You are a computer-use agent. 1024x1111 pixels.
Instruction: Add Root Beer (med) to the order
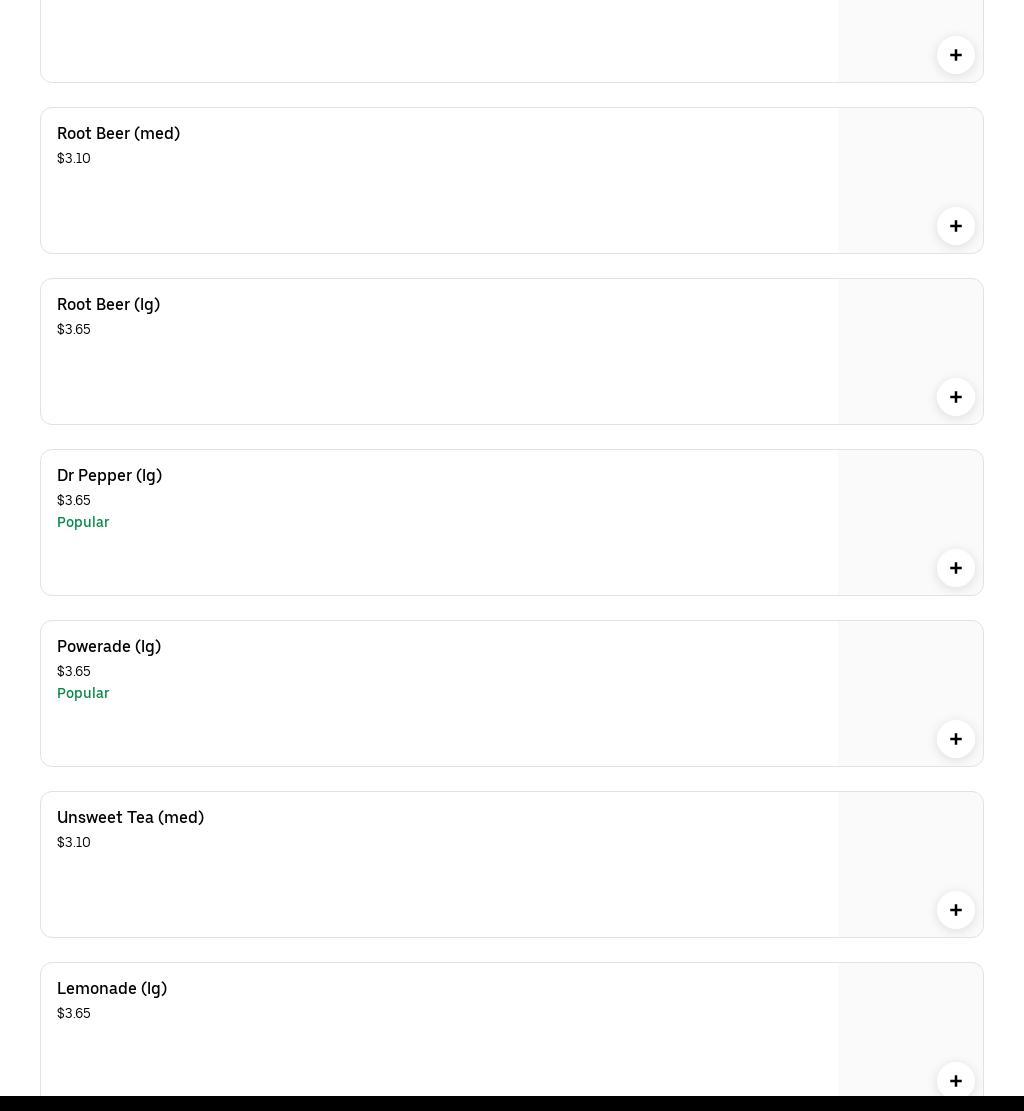point(956,226)
